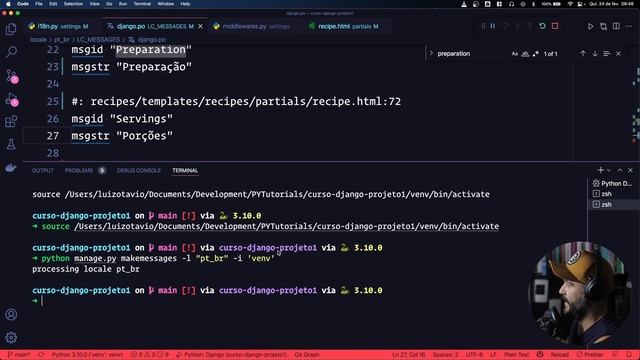Toggle Match Whole Word in find widget
Image resolution: width=640 pixels, height=360 pixels.
pos(525,54)
